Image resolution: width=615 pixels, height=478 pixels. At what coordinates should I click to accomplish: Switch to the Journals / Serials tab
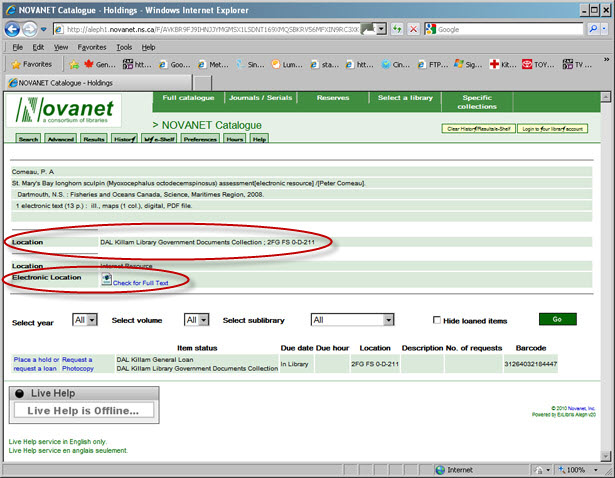(x=260, y=98)
